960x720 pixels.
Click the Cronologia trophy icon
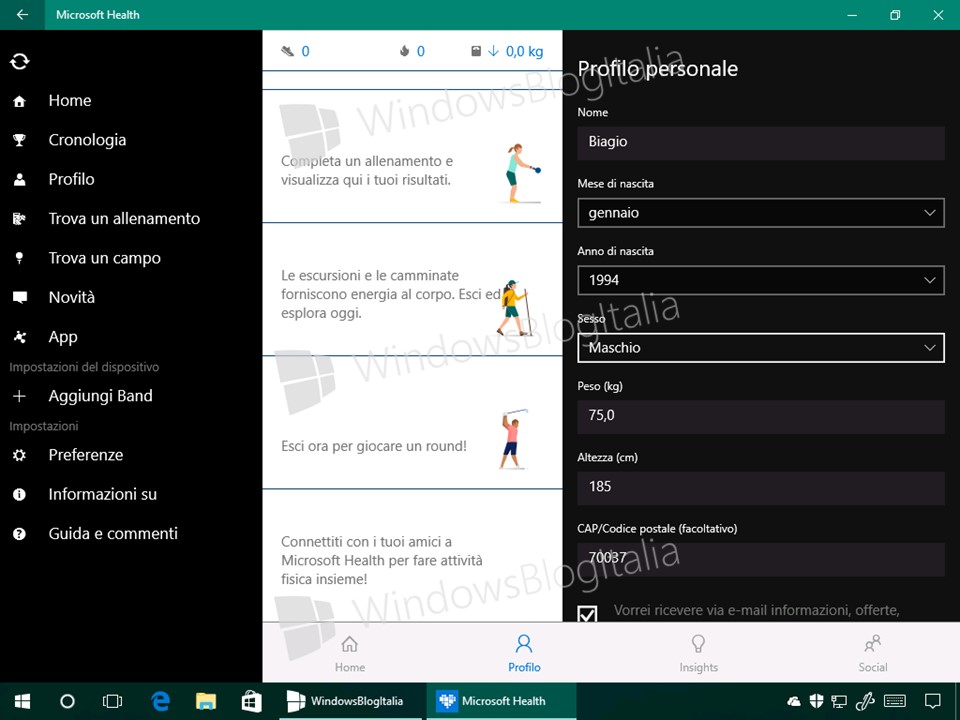click(x=20, y=140)
